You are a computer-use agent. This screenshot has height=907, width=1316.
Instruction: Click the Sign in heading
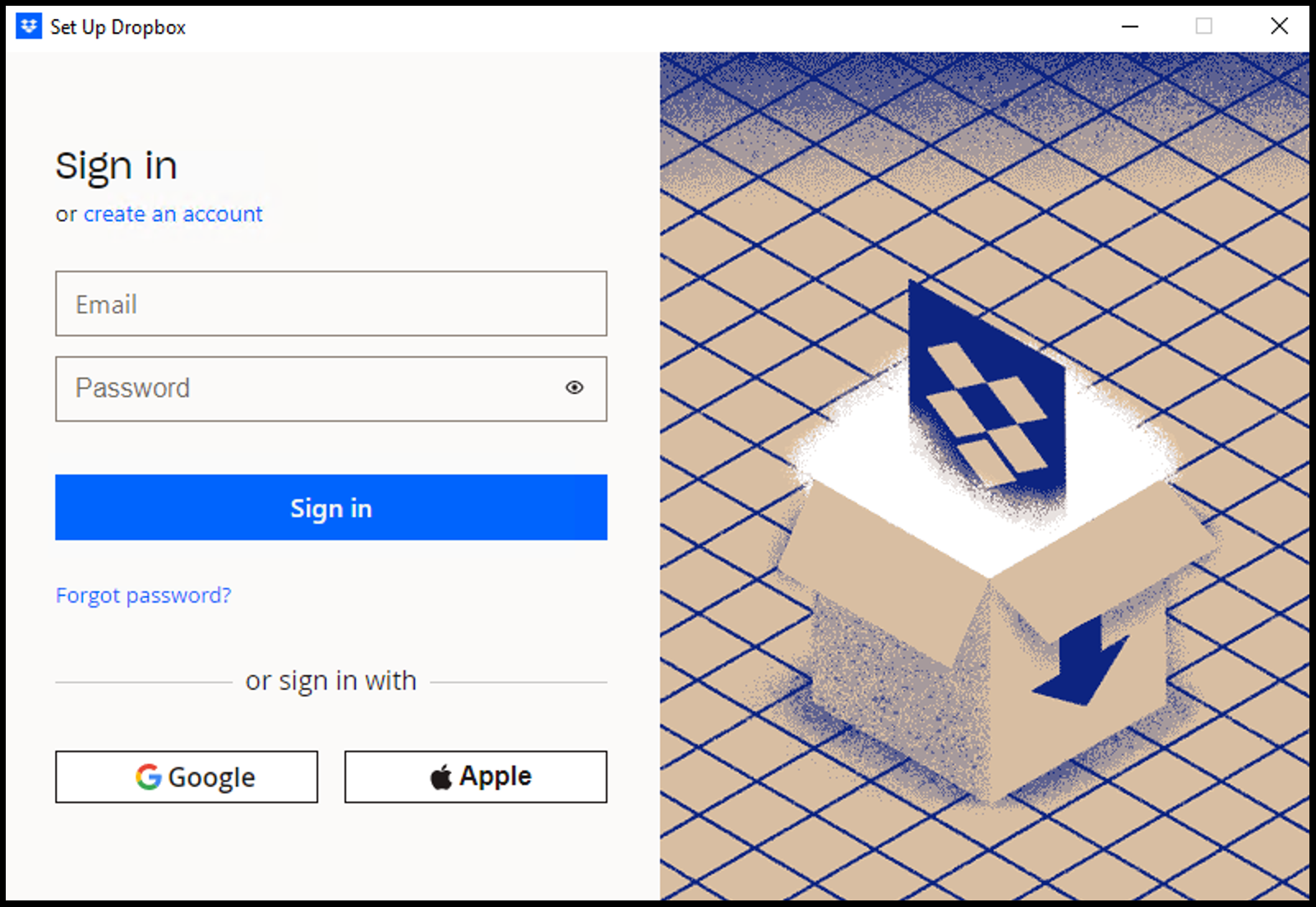point(116,164)
